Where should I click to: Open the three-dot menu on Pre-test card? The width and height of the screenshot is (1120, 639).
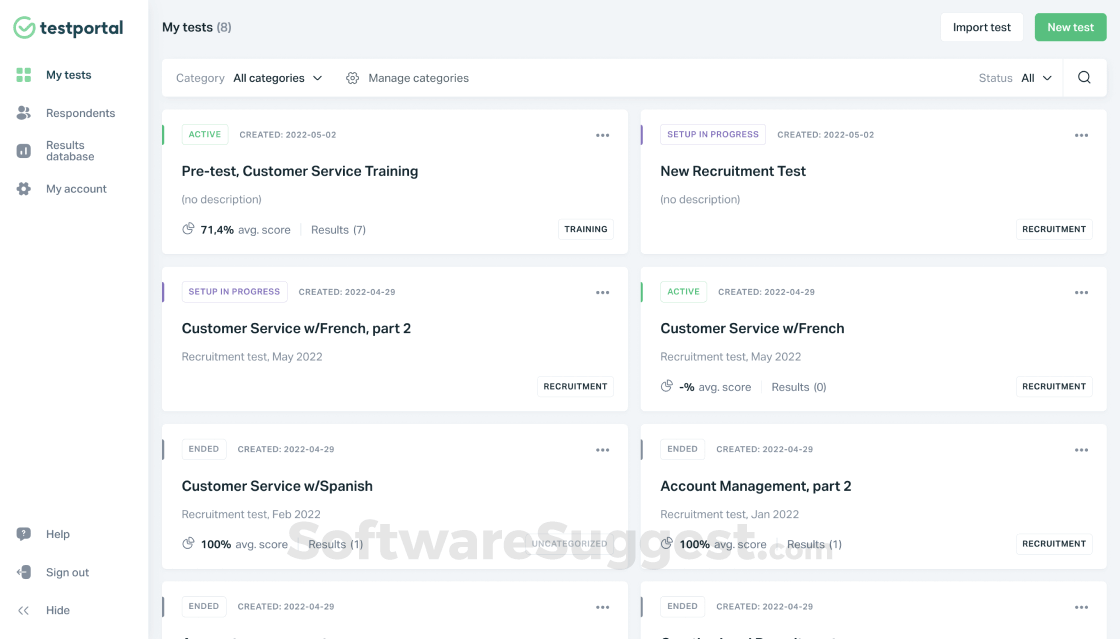click(602, 134)
